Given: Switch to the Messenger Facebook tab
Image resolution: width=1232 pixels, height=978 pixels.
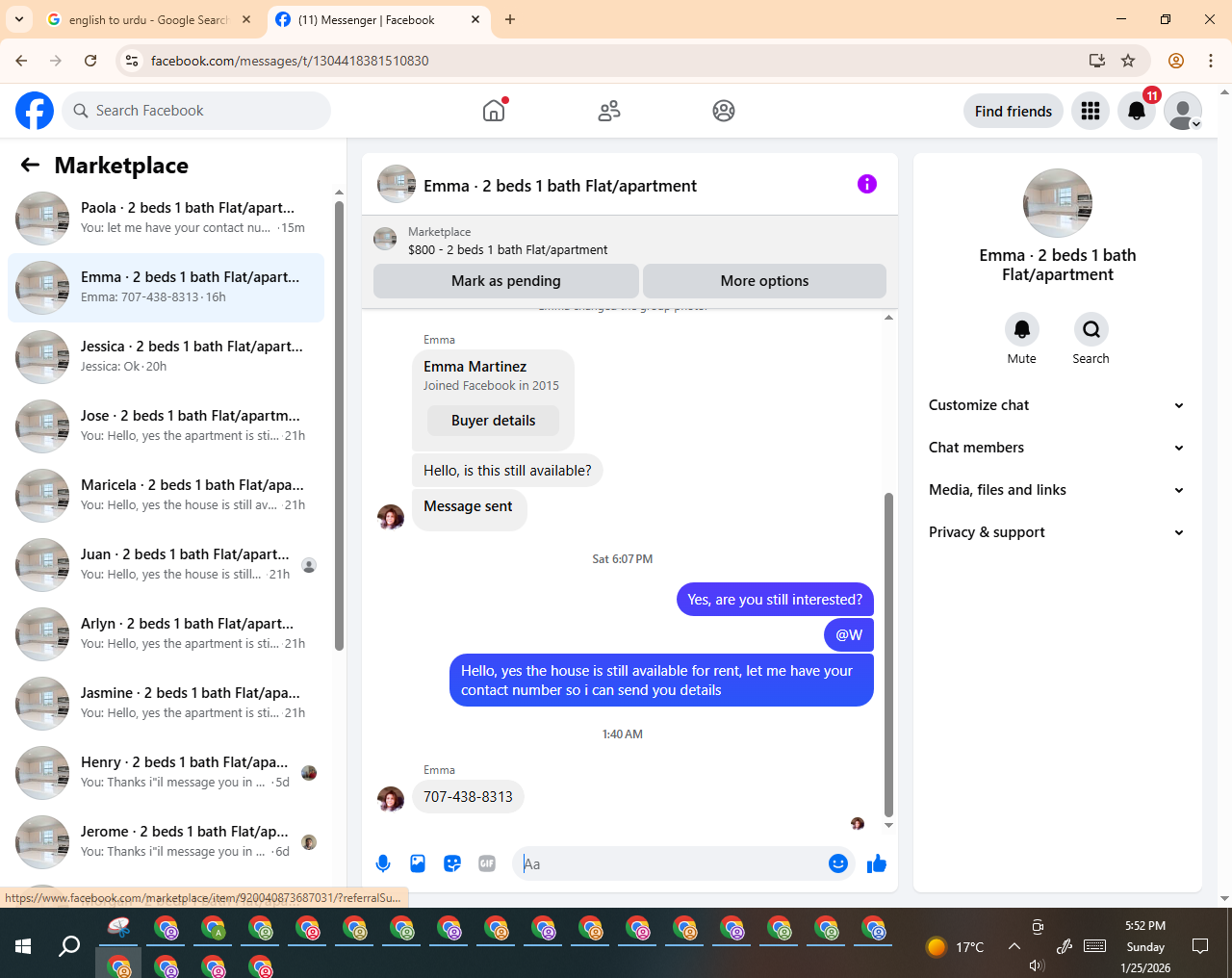Looking at the screenshot, I should (x=378, y=19).
